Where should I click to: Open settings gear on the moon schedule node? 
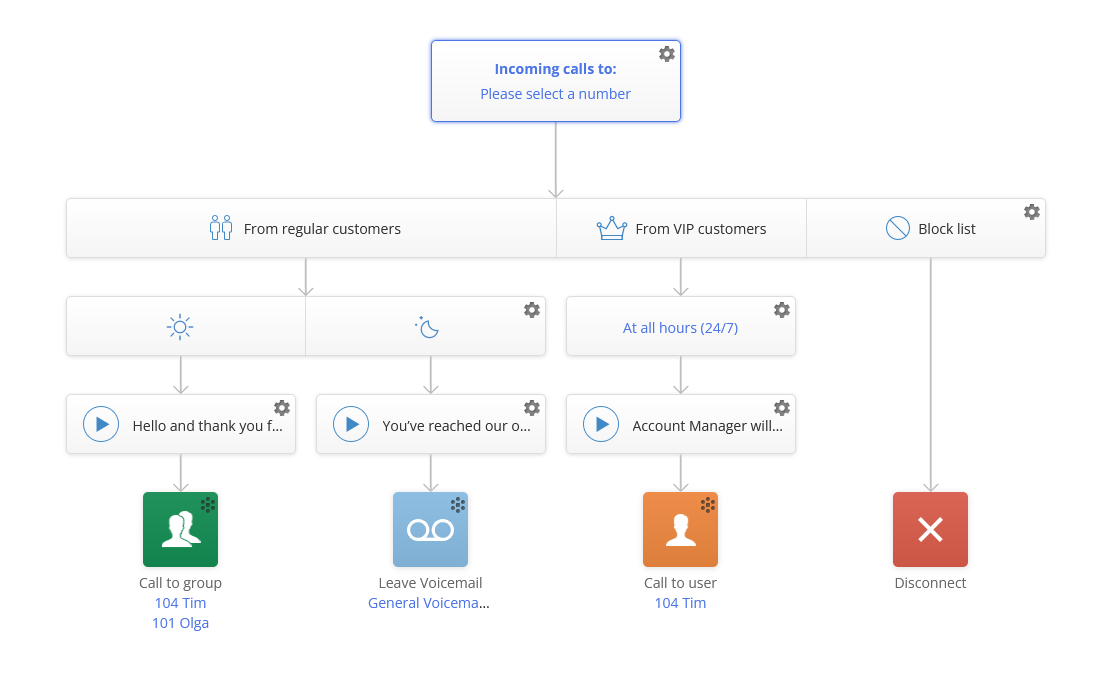coord(532,310)
